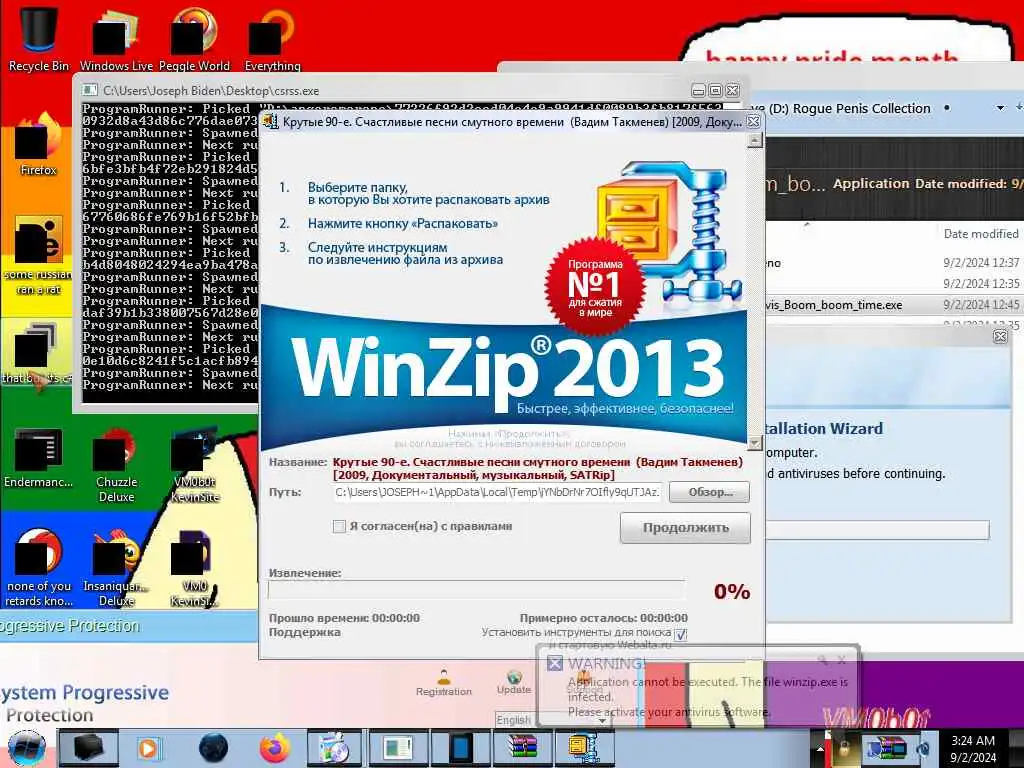
Task: Click the 'Продолжить' continue button
Action: pos(685,528)
